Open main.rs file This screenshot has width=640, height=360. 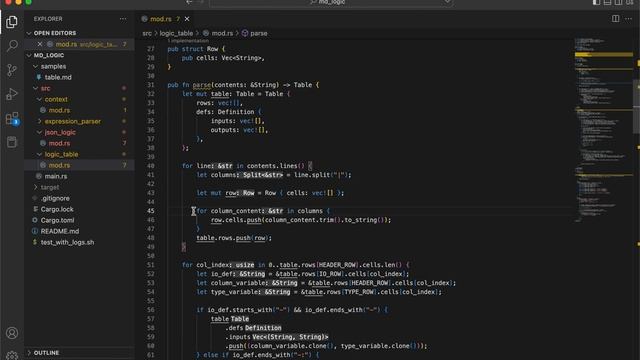pyautogui.click(x=56, y=176)
